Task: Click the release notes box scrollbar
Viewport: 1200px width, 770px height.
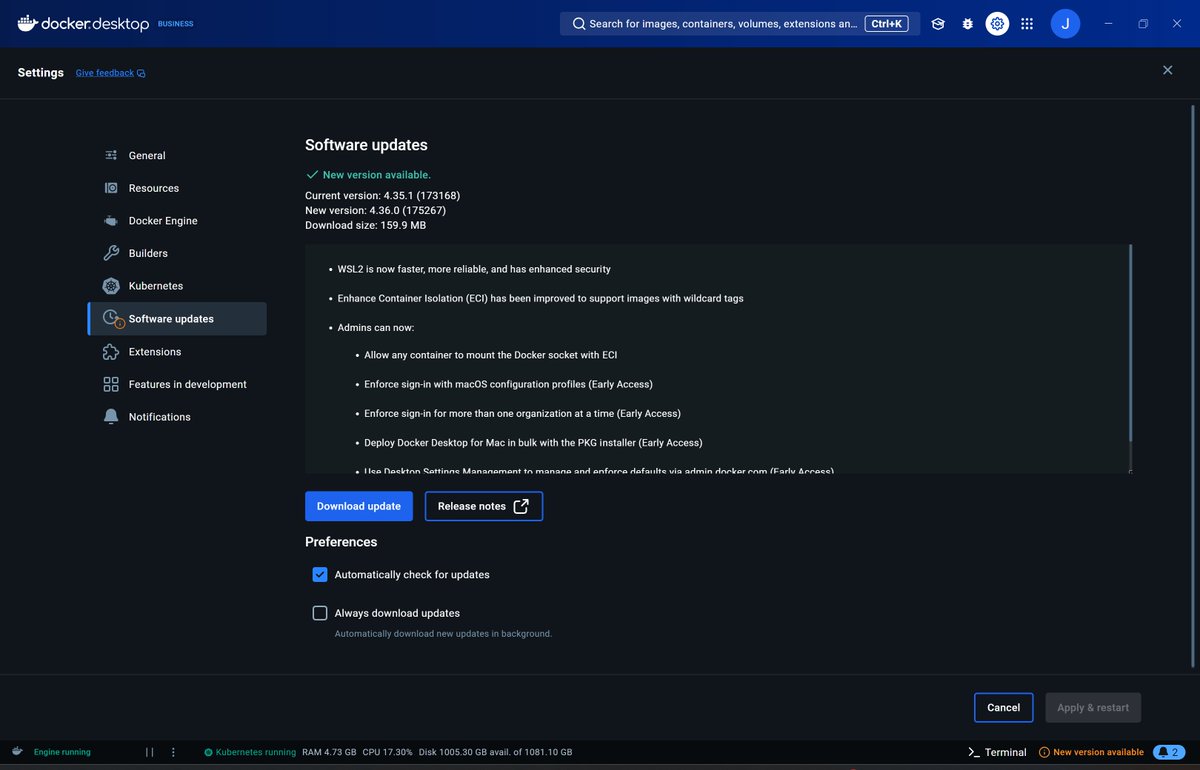Action: [x=1131, y=343]
